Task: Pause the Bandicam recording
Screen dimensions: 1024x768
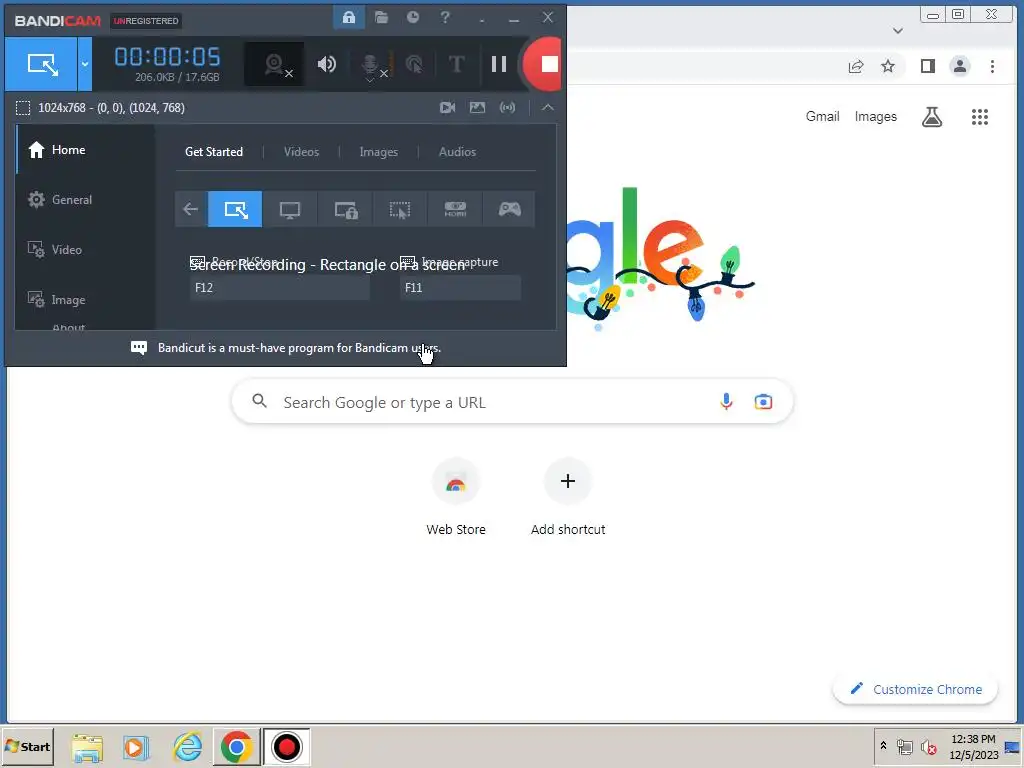Action: pos(499,64)
